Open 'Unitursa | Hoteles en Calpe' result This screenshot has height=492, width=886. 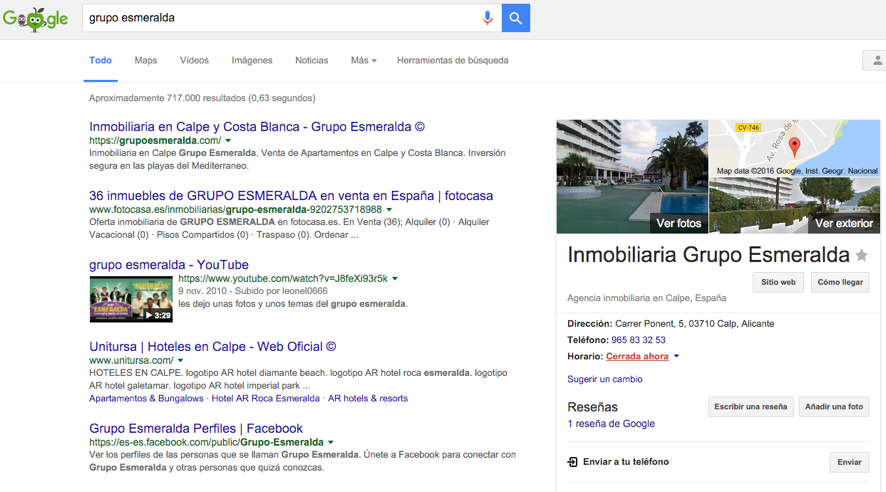coord(212,346)
